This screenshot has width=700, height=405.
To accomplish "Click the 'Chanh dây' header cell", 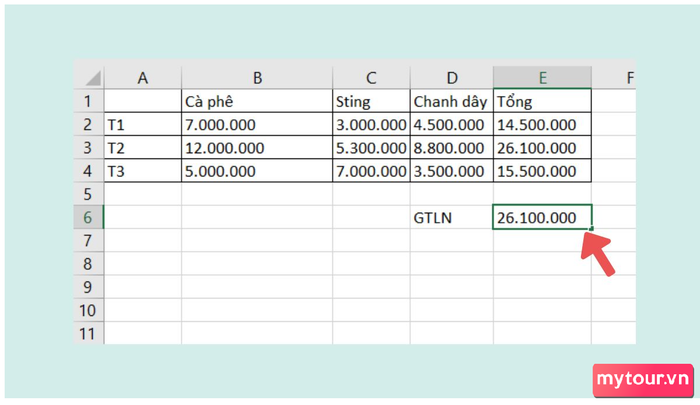I will (x=452, y=101).
